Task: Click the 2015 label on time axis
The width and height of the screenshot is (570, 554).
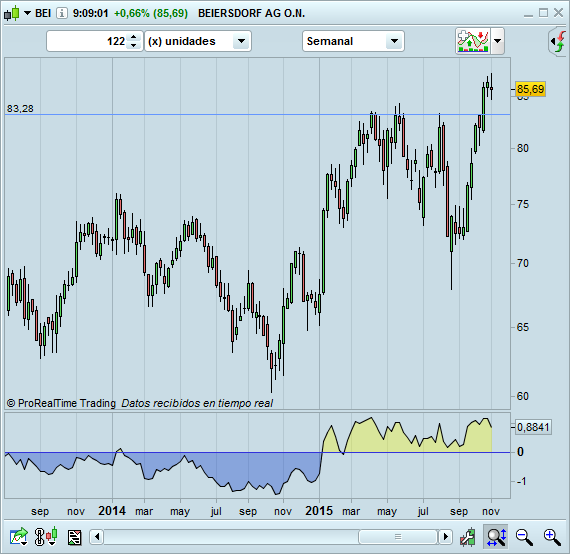Action: click(x=319, y=511)
